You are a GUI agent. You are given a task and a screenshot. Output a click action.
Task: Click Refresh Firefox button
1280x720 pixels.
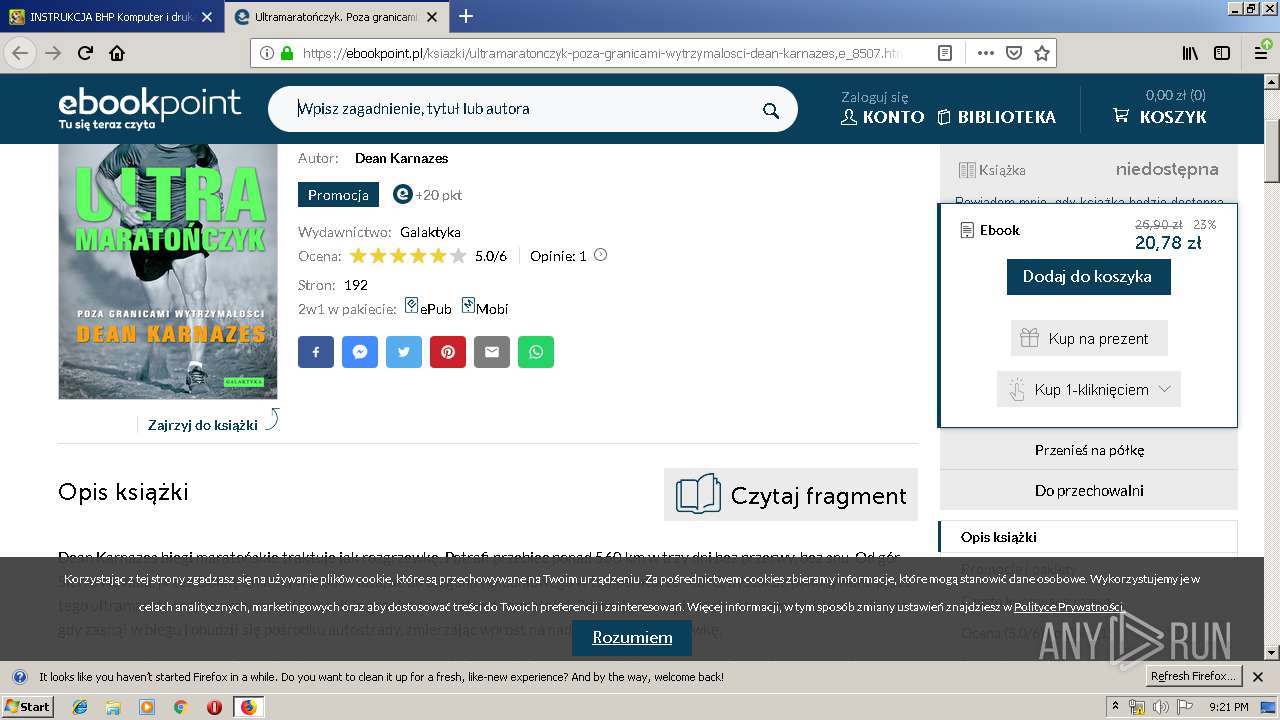tap(1193, 676)
